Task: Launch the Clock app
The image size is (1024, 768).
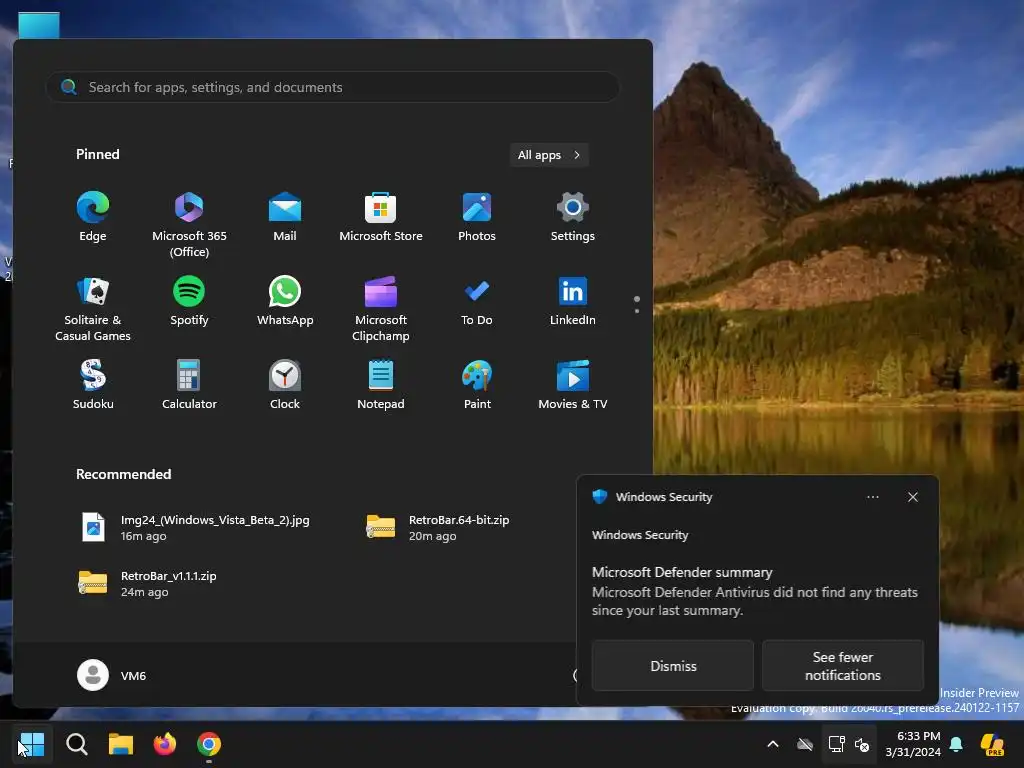Action: pos(285,385)
